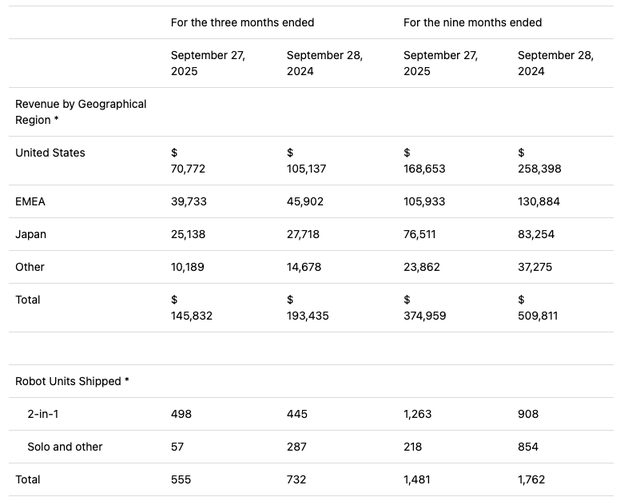Viewport: 640px width, 497px height.
Task: Select the 'For the three months ended' header
Action: point(242,22)
